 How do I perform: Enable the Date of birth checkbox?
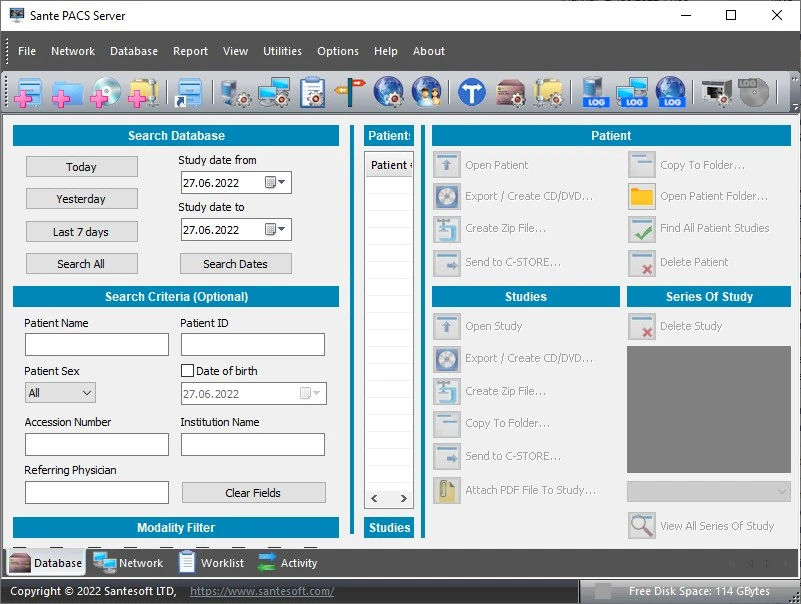click(187, 371)
